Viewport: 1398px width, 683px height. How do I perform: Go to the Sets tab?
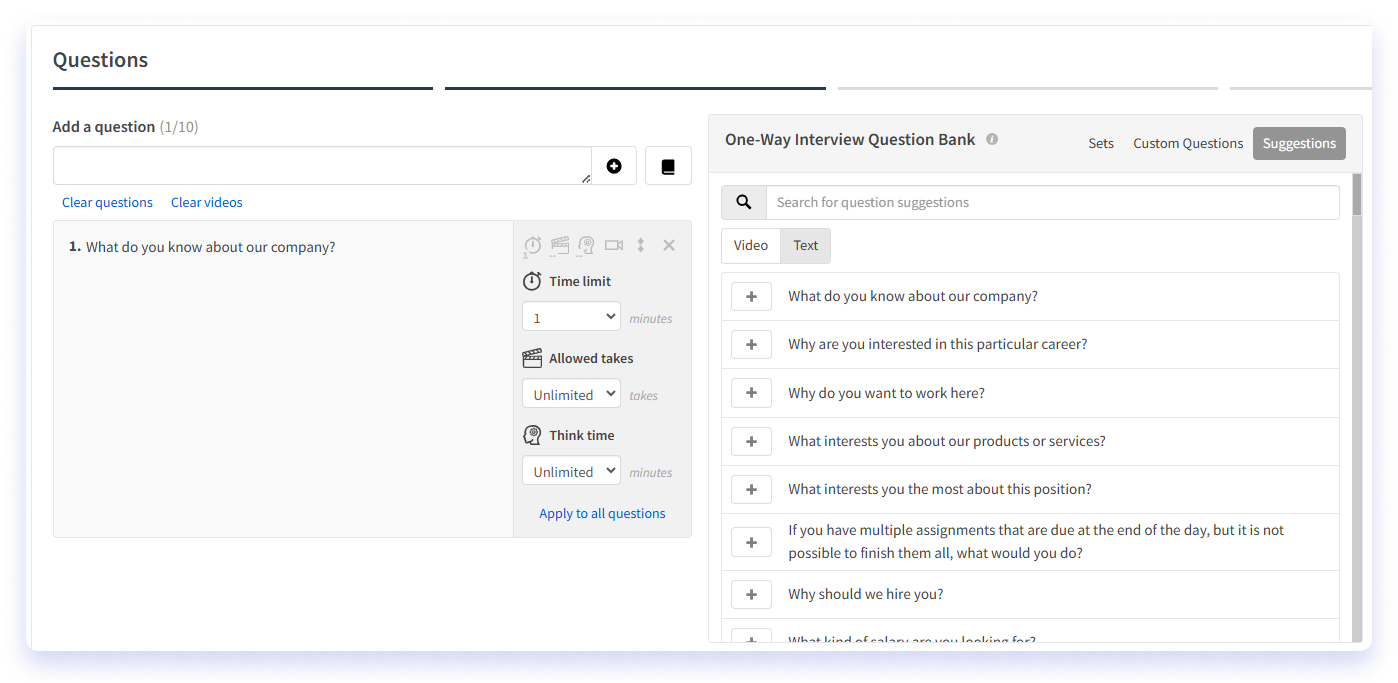coord(1101,143)
